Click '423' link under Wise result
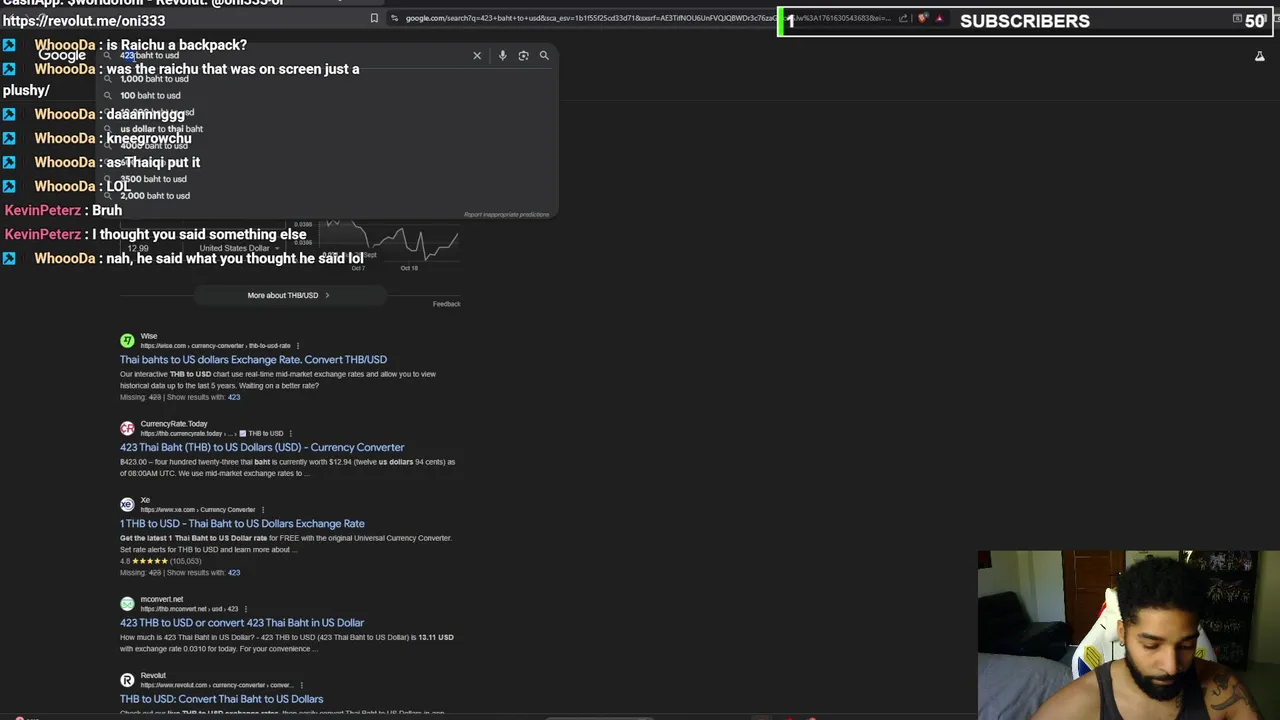Screen dimensions: 1280x720 click(x=234, y=397)
